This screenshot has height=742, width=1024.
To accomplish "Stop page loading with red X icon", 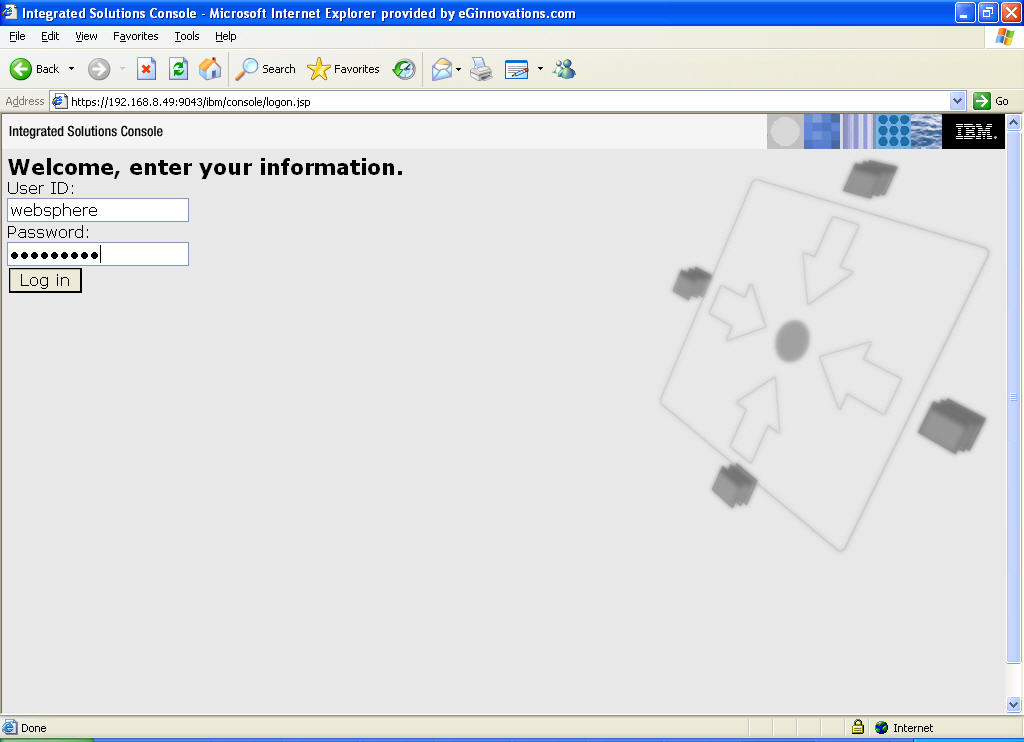I will (146, 69).
